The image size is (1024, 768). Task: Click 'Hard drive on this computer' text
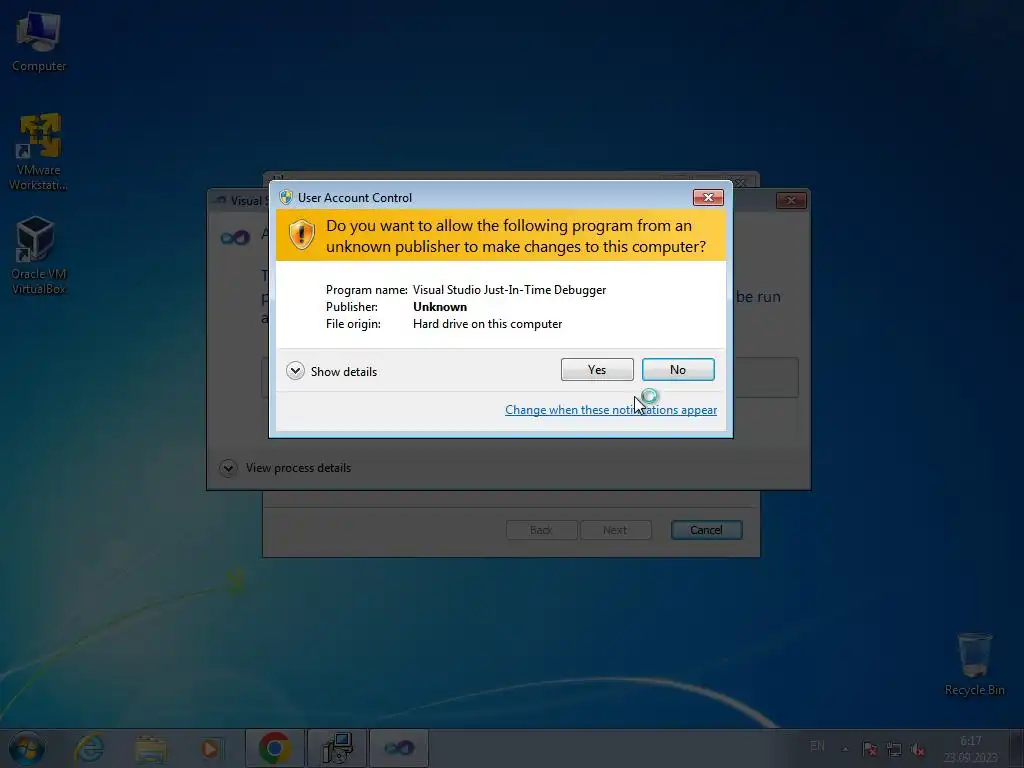pos(487,324)
